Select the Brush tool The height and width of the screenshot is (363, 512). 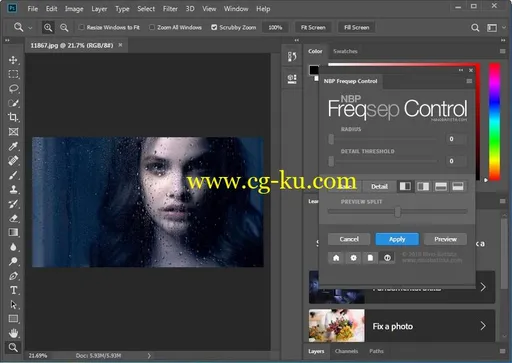coord(13,175)
